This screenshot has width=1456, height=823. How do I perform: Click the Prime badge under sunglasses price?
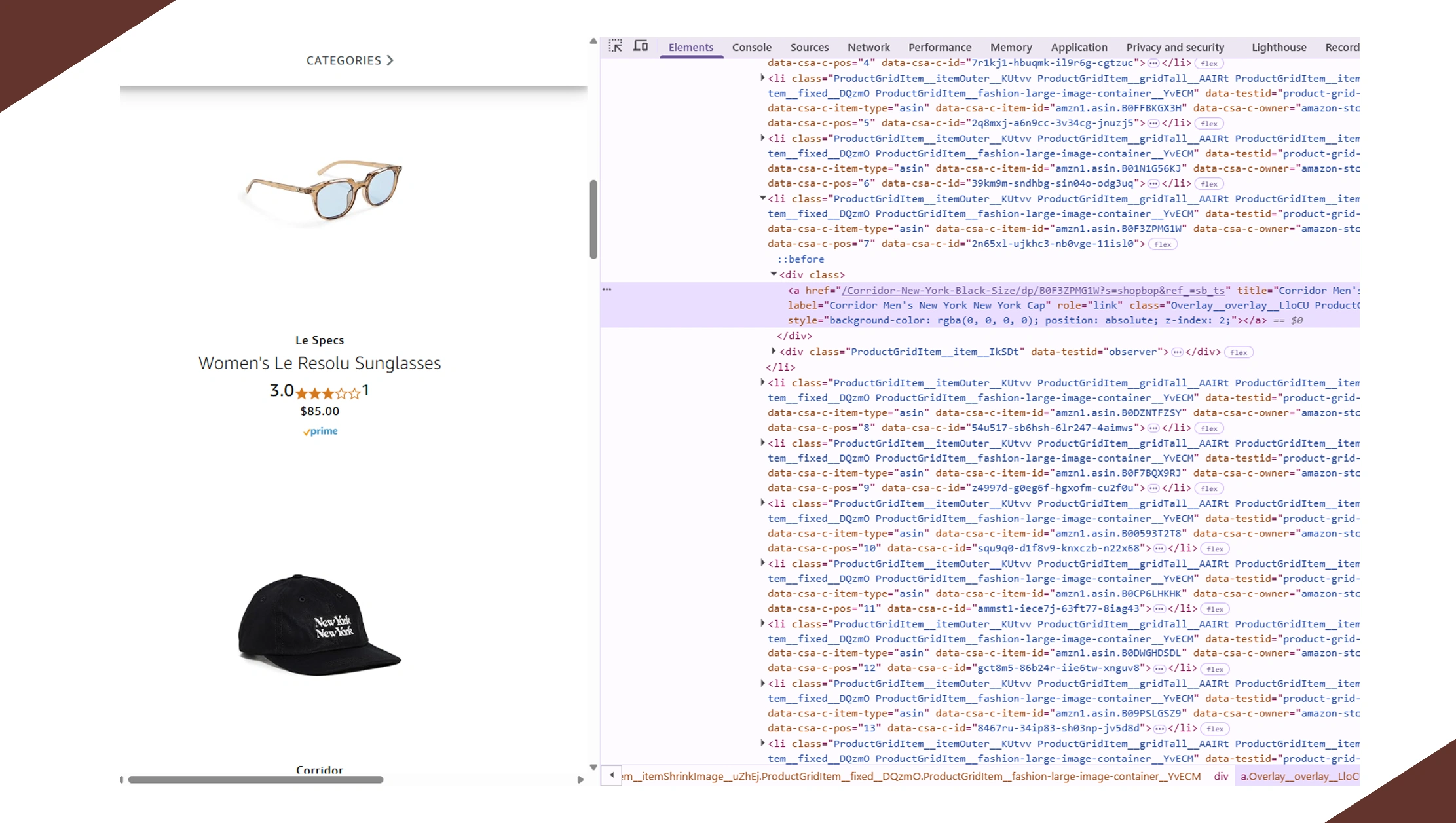(320, 431)
